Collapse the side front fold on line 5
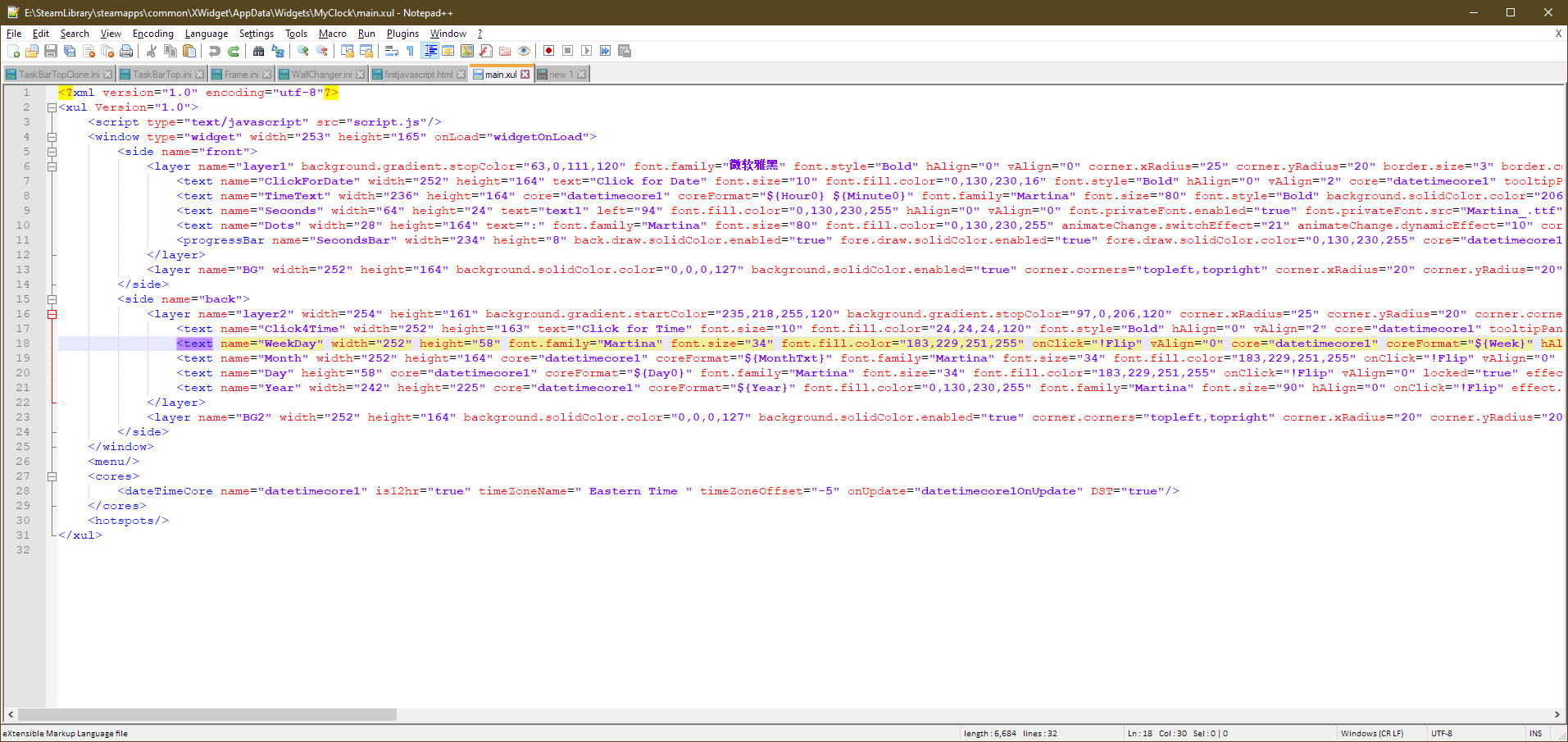 pos(52,152)
